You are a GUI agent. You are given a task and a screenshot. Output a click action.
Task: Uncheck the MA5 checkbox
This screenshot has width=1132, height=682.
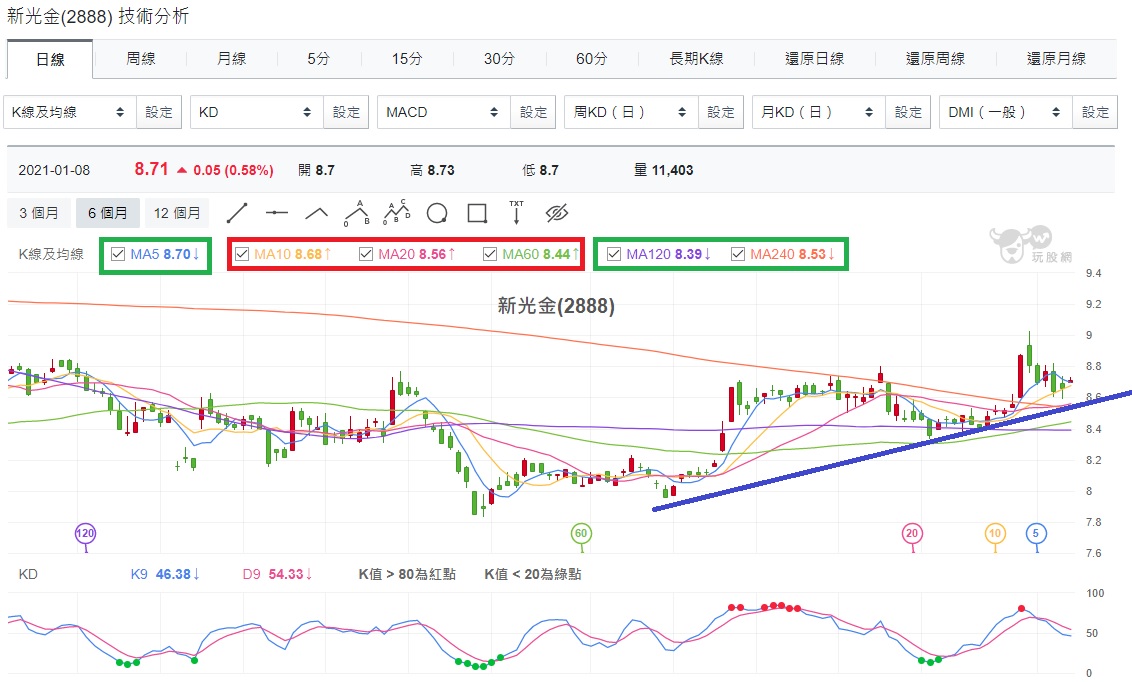[118, 254]
